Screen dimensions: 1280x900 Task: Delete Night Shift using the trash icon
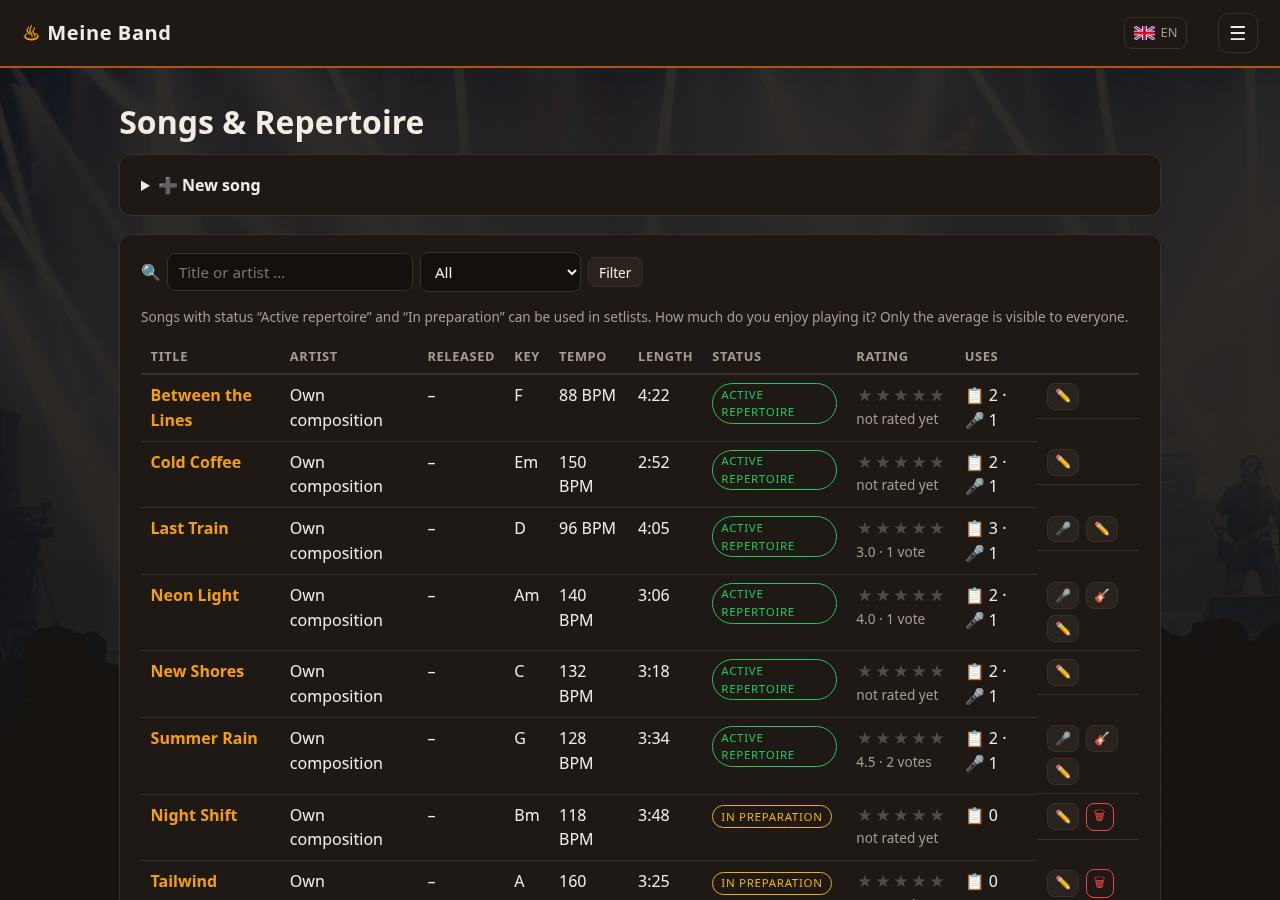(x=1099, y=816)
